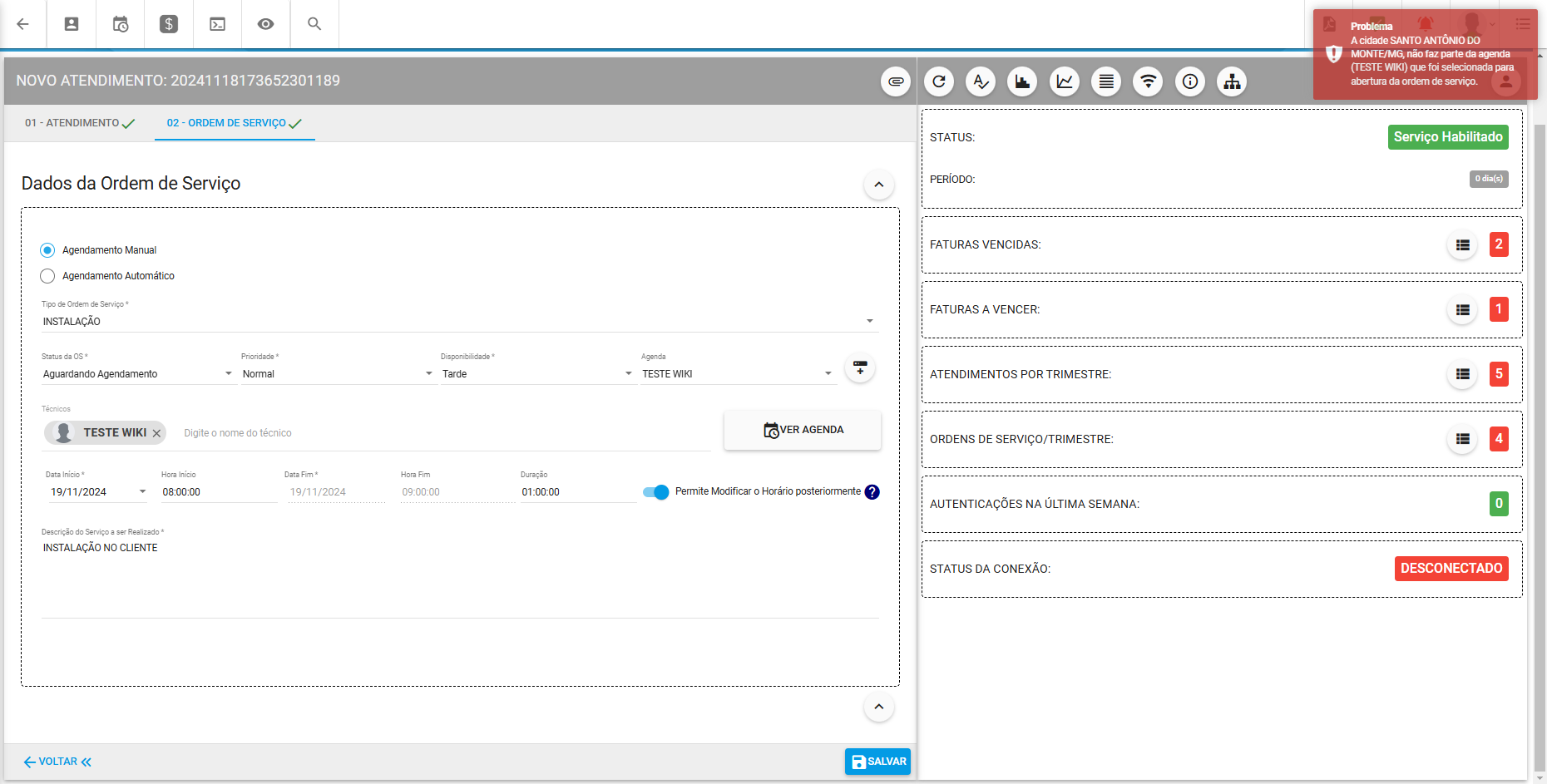The height and width of the screenshot is (784, 1547).
Task: Click Ordens de Serviço count badge 4
Action: point(1499,439)
